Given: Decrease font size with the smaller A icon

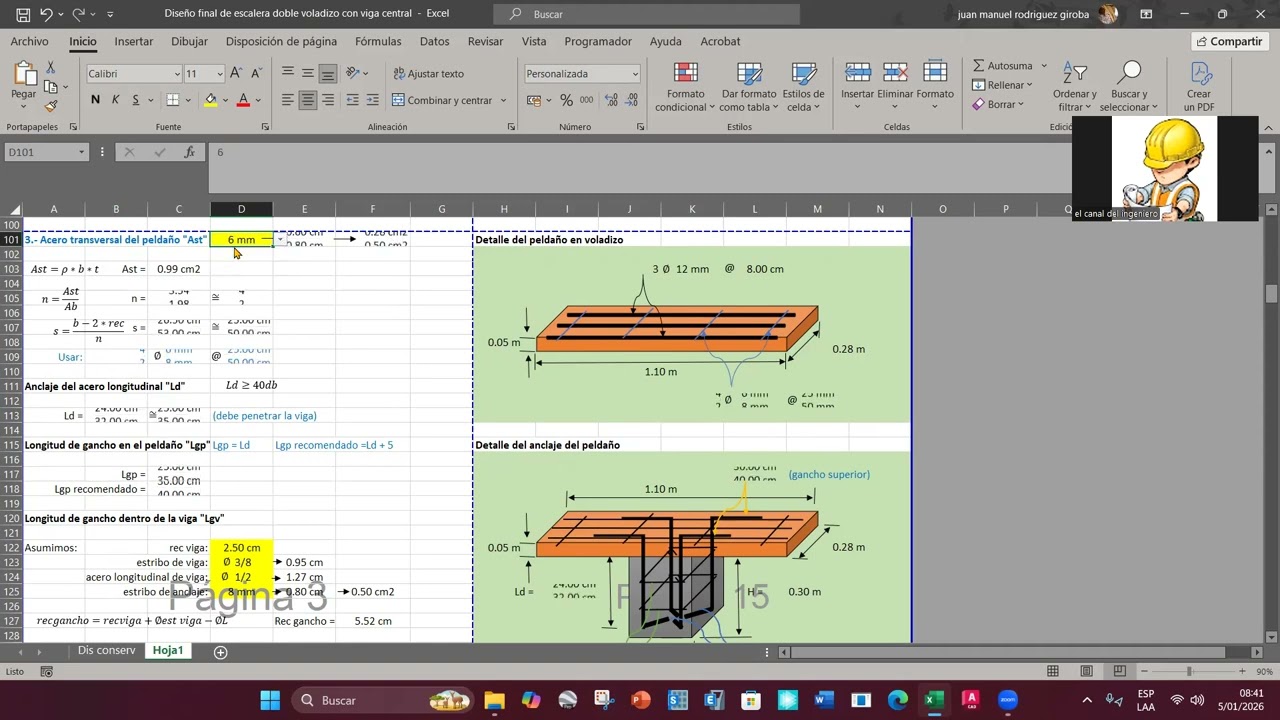Looking at the screenshot, I should (x=256, y=73).
